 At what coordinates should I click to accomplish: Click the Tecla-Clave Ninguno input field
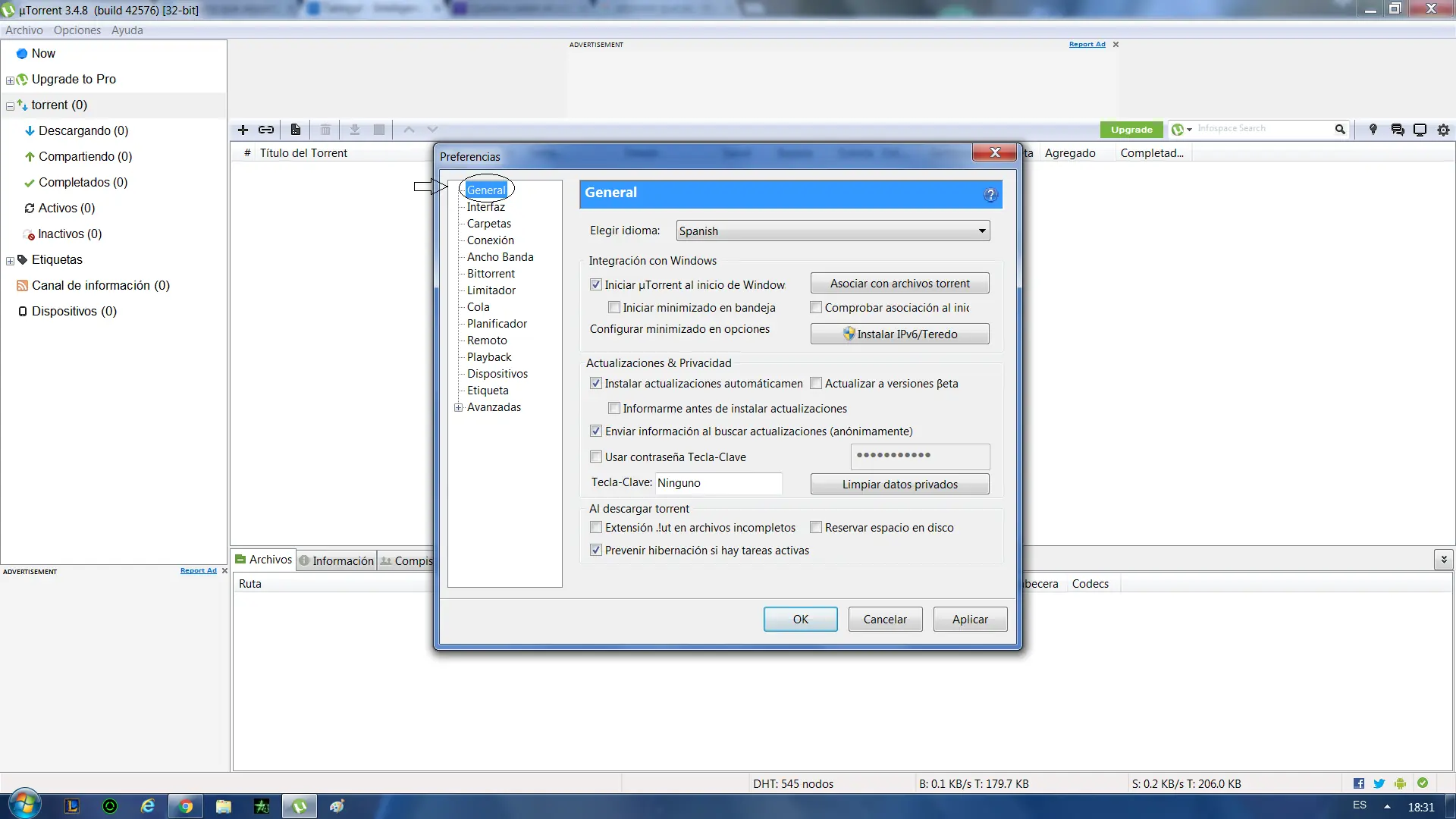point(718,483)
